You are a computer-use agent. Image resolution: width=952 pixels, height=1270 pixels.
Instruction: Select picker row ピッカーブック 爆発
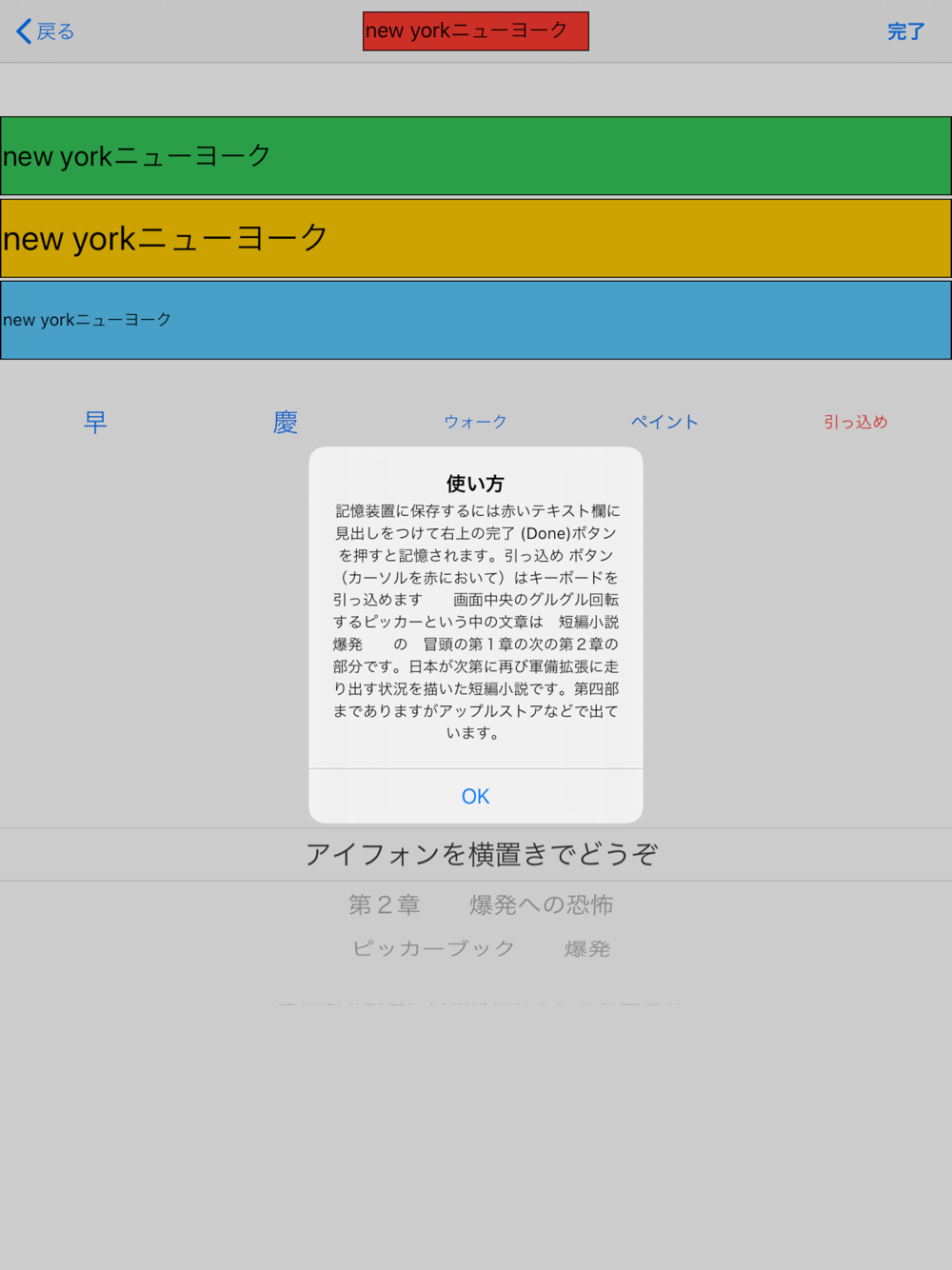click(481, 948)
